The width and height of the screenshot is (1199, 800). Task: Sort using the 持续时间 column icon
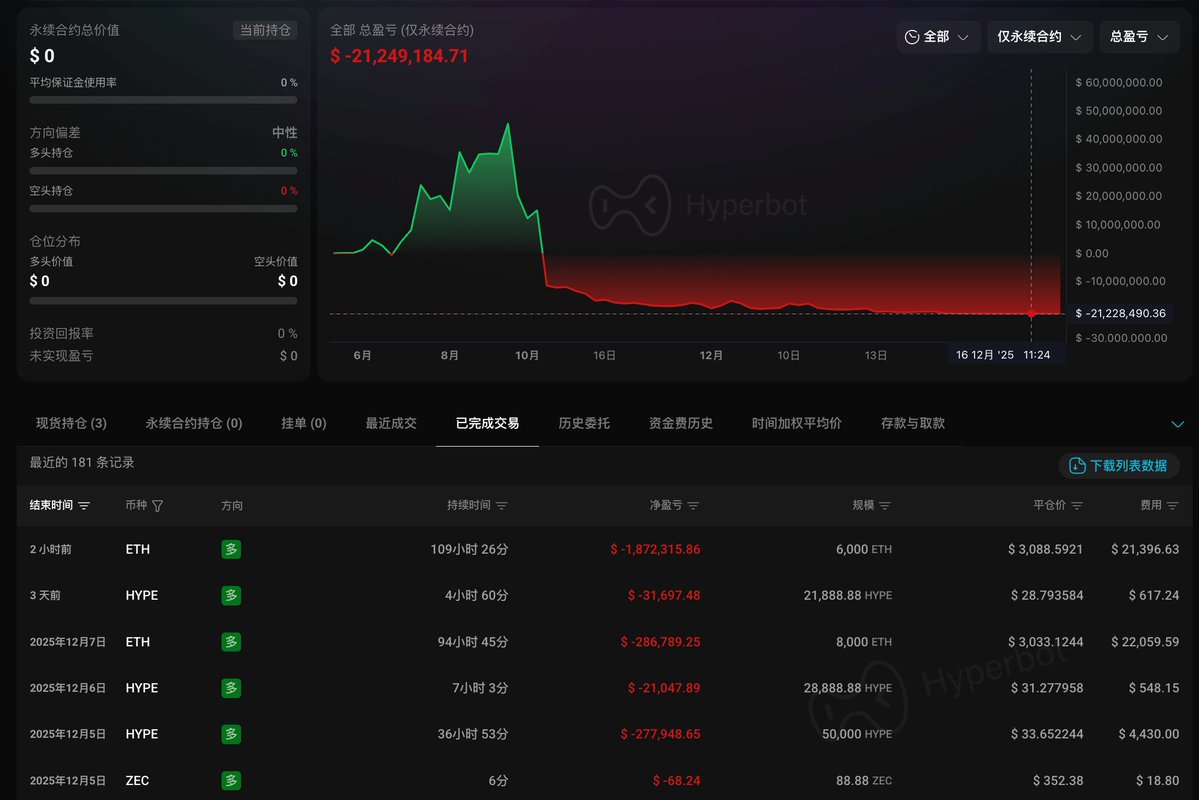(502, 506)
